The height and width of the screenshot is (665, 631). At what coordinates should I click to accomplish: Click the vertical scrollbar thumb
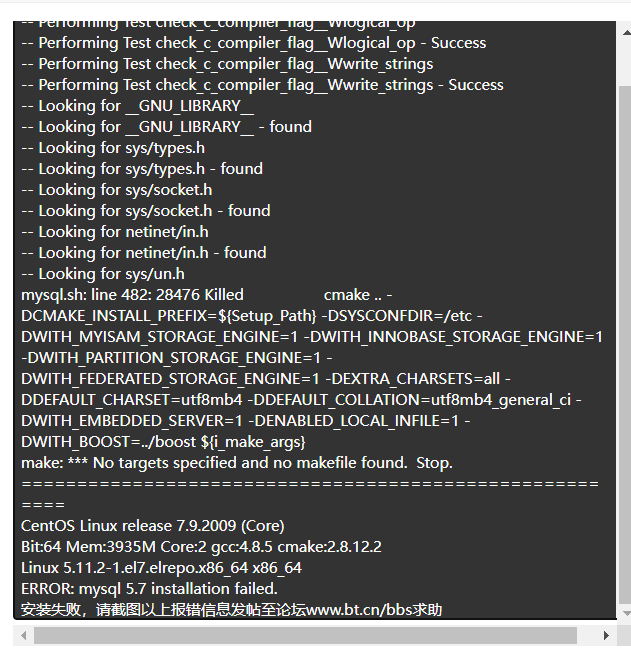(626, 345)
